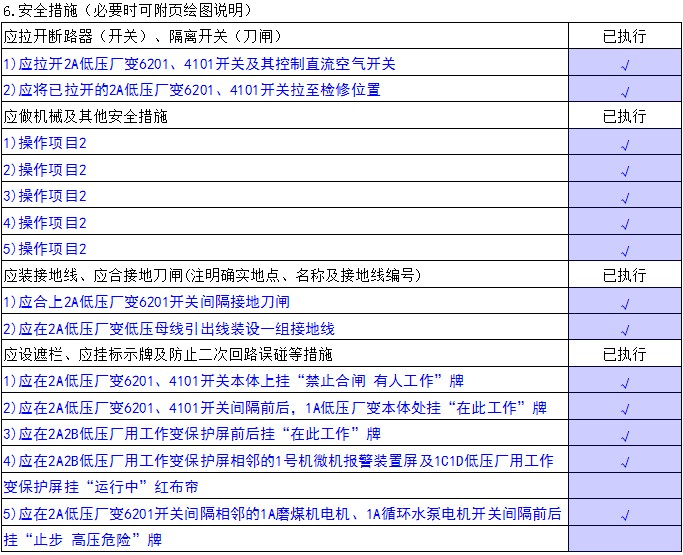Click the empty blue cell beside "止步 高压危险"牌
This screenshot has height=555, width=683.
[x=624, y=541]
